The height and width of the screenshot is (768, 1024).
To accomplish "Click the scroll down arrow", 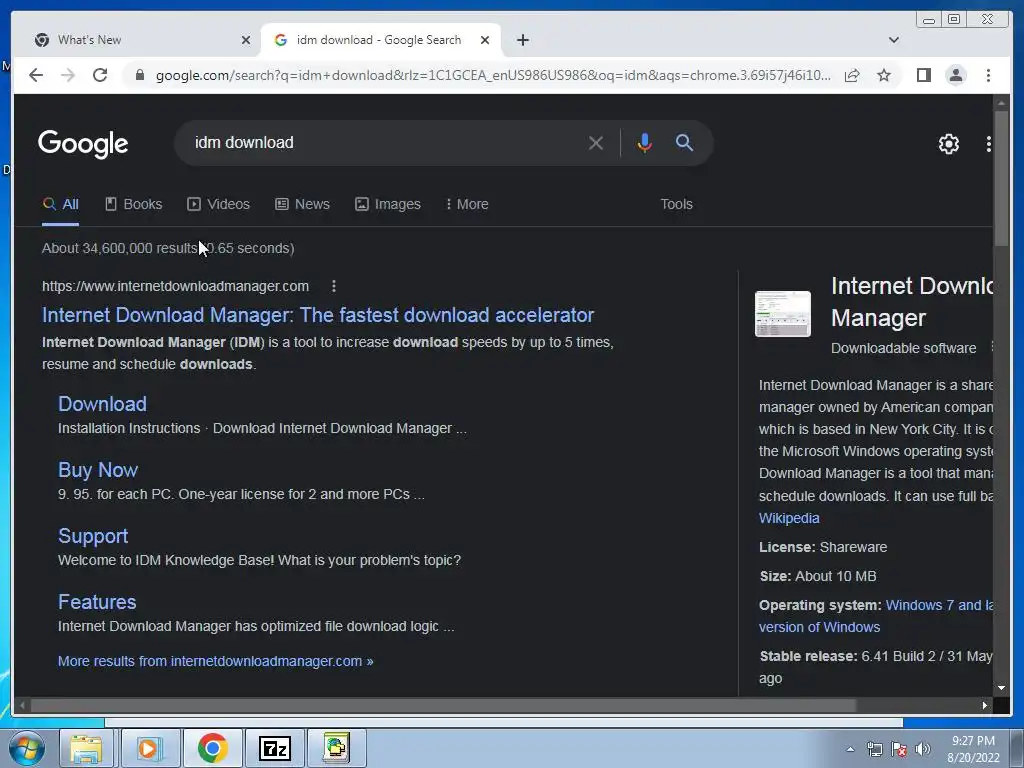I will [x=1001, y=688].
